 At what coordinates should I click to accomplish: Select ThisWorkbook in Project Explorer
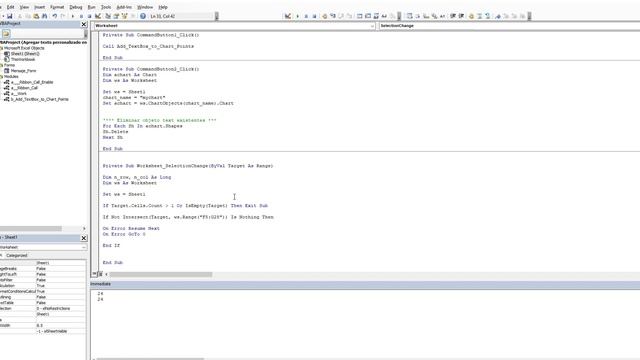point(23,60)
